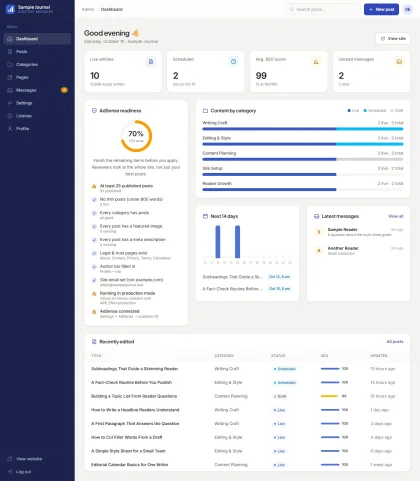Click Another Reader's avatar in Latest messages
The height and width of the screenshot is (481, 420).
click(x=319, y=250)
